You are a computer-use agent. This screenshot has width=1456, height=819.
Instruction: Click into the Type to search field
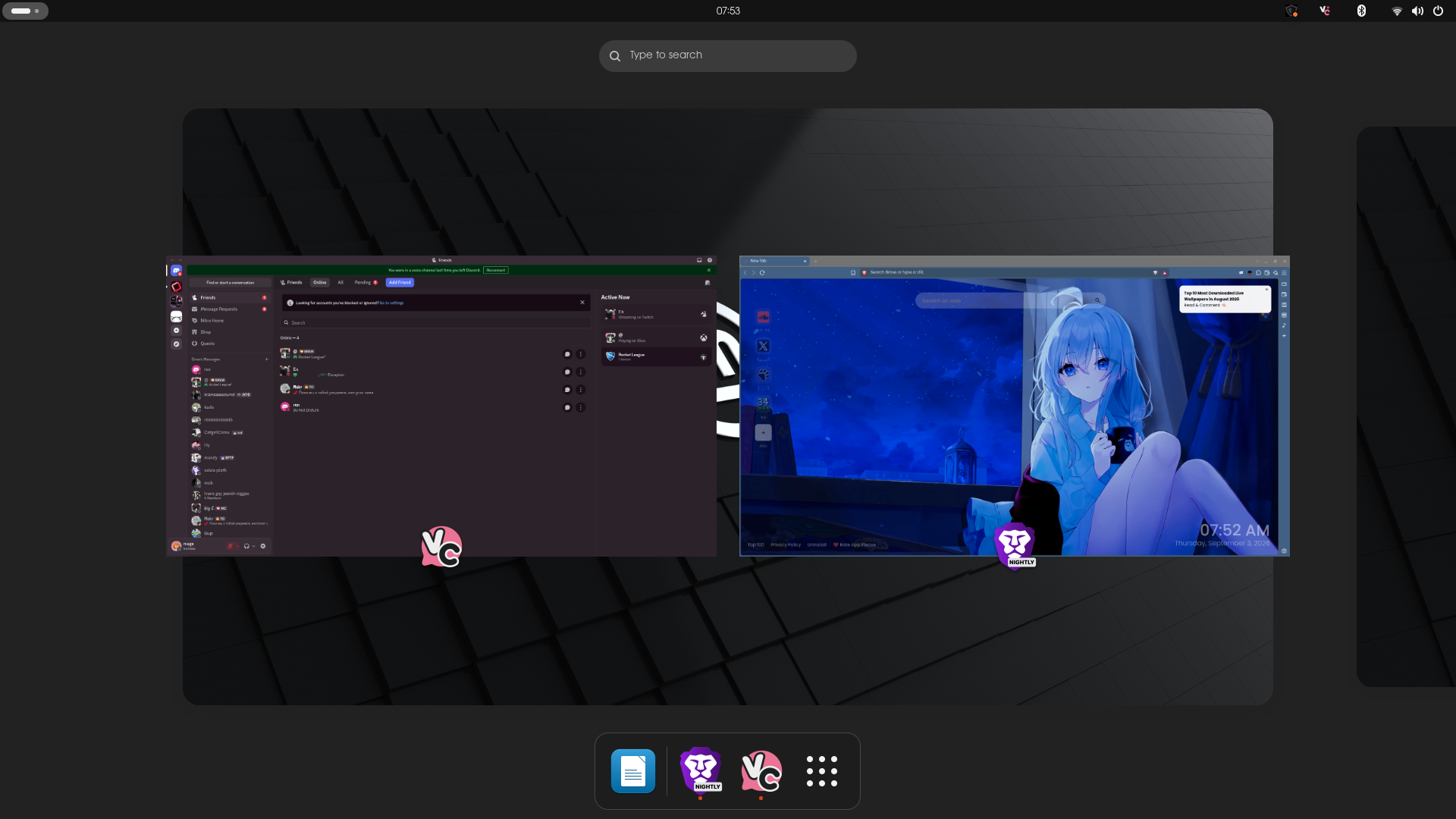pos(728,55)
